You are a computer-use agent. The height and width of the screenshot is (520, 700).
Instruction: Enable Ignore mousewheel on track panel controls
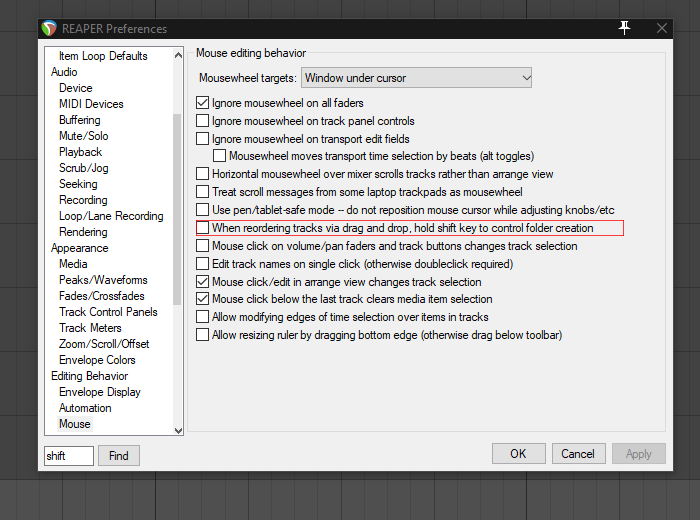pyautogui.click(x=202, y=121)
